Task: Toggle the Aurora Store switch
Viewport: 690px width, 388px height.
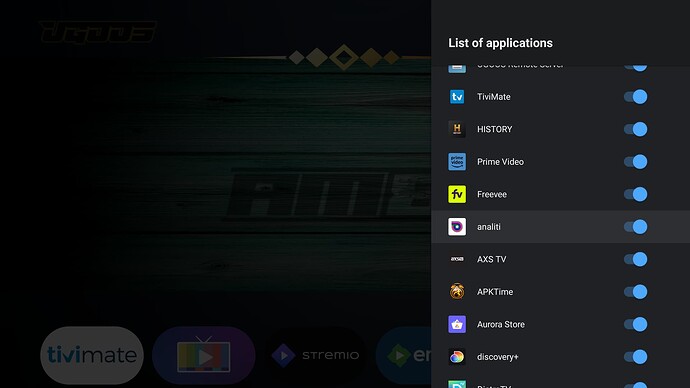Action: pyautogui.click(x=635, y=324)
